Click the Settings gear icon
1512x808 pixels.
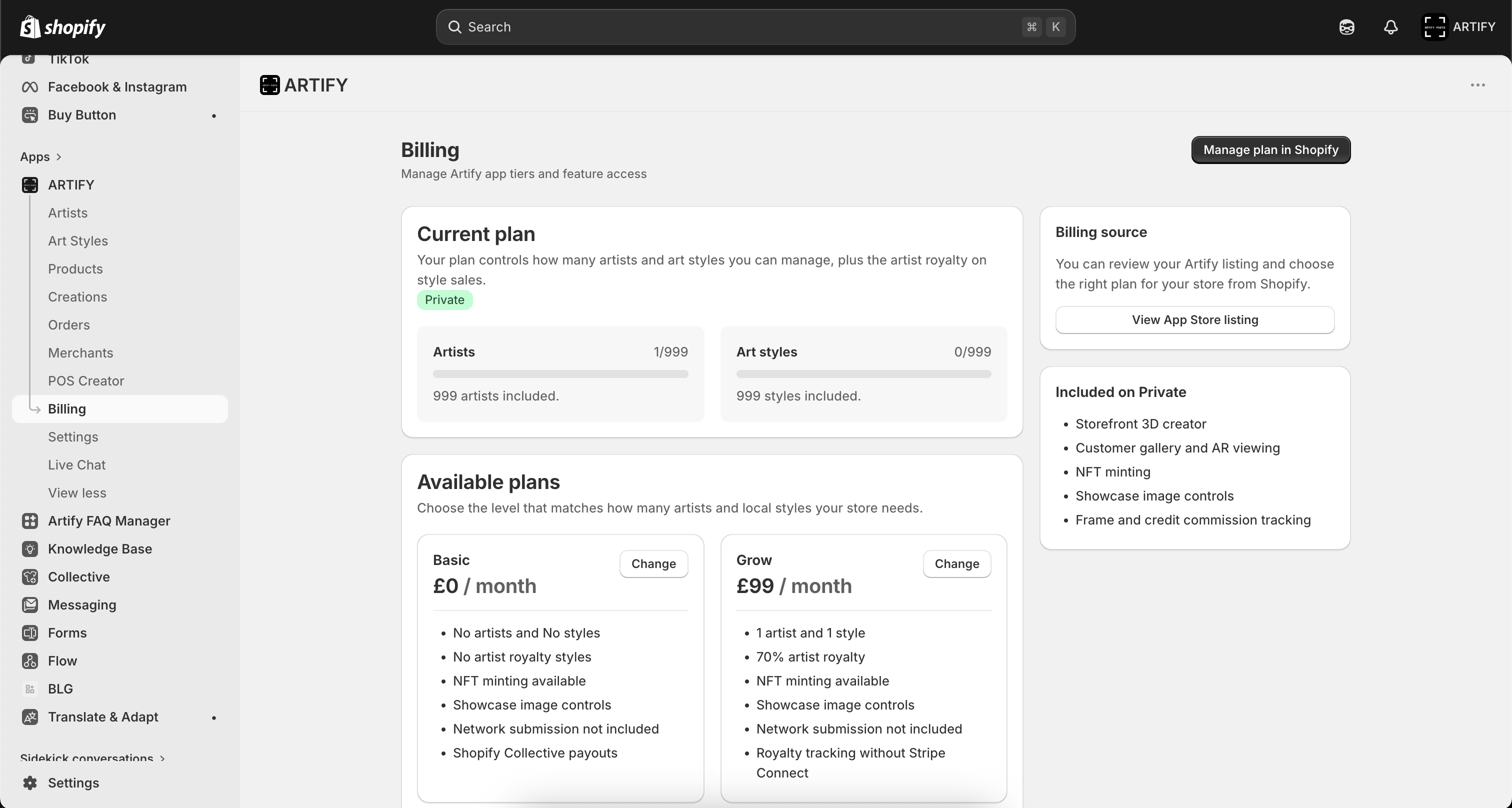click(30, 783)
